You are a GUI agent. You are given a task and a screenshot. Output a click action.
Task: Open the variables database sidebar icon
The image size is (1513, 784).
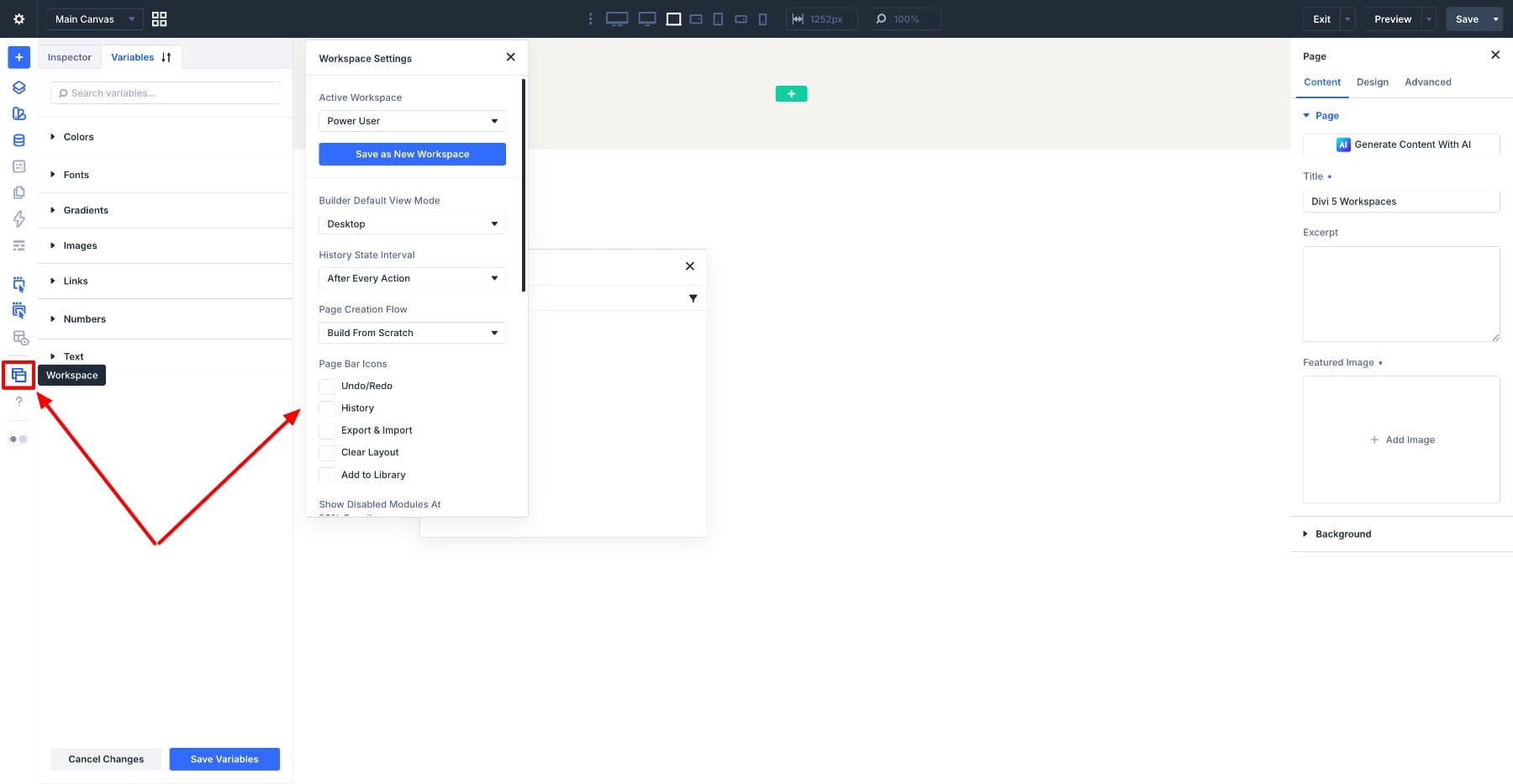(18, 140)
